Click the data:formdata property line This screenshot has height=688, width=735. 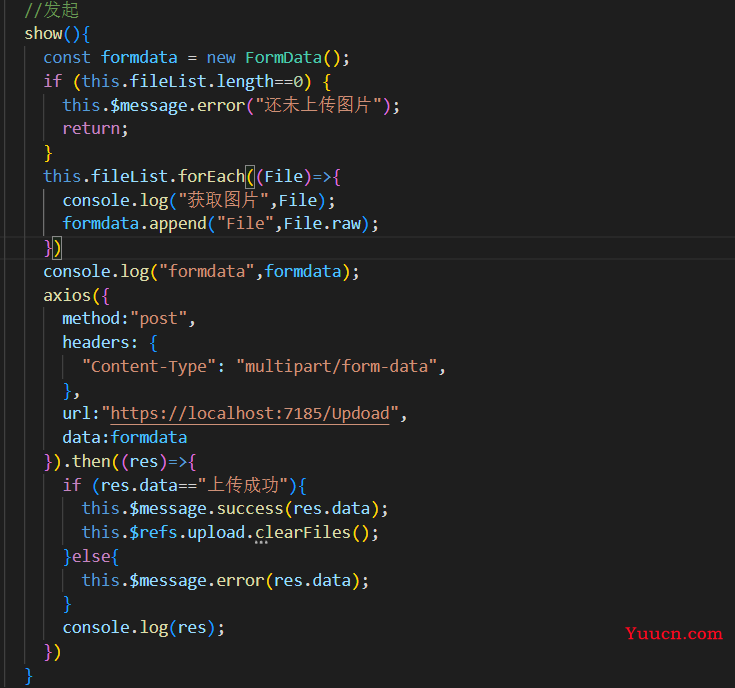pyautogui.click(x=124, y=437)
